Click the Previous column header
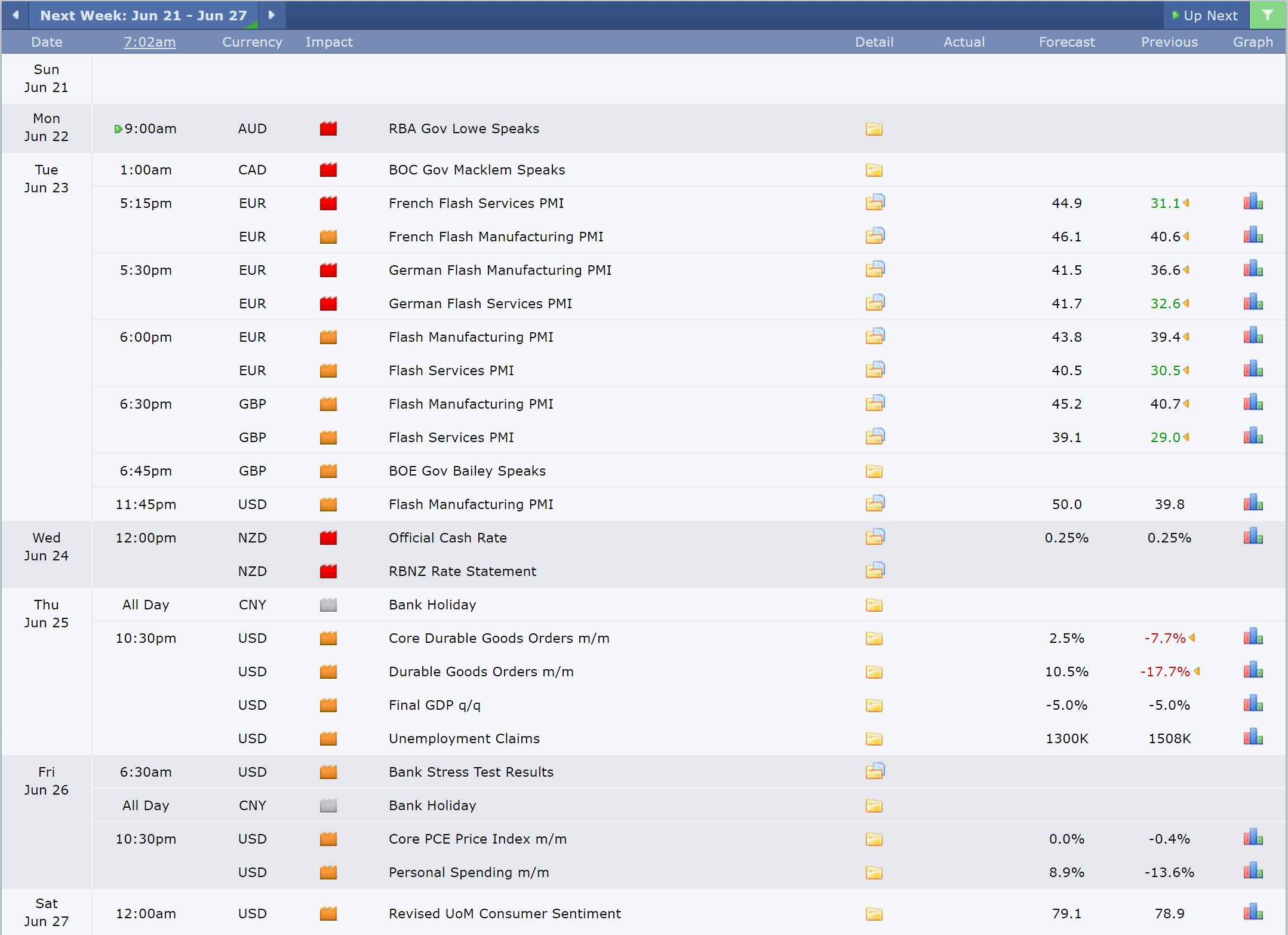The width and height of the screenshot is (1288, 935). tap(1169, 42)
